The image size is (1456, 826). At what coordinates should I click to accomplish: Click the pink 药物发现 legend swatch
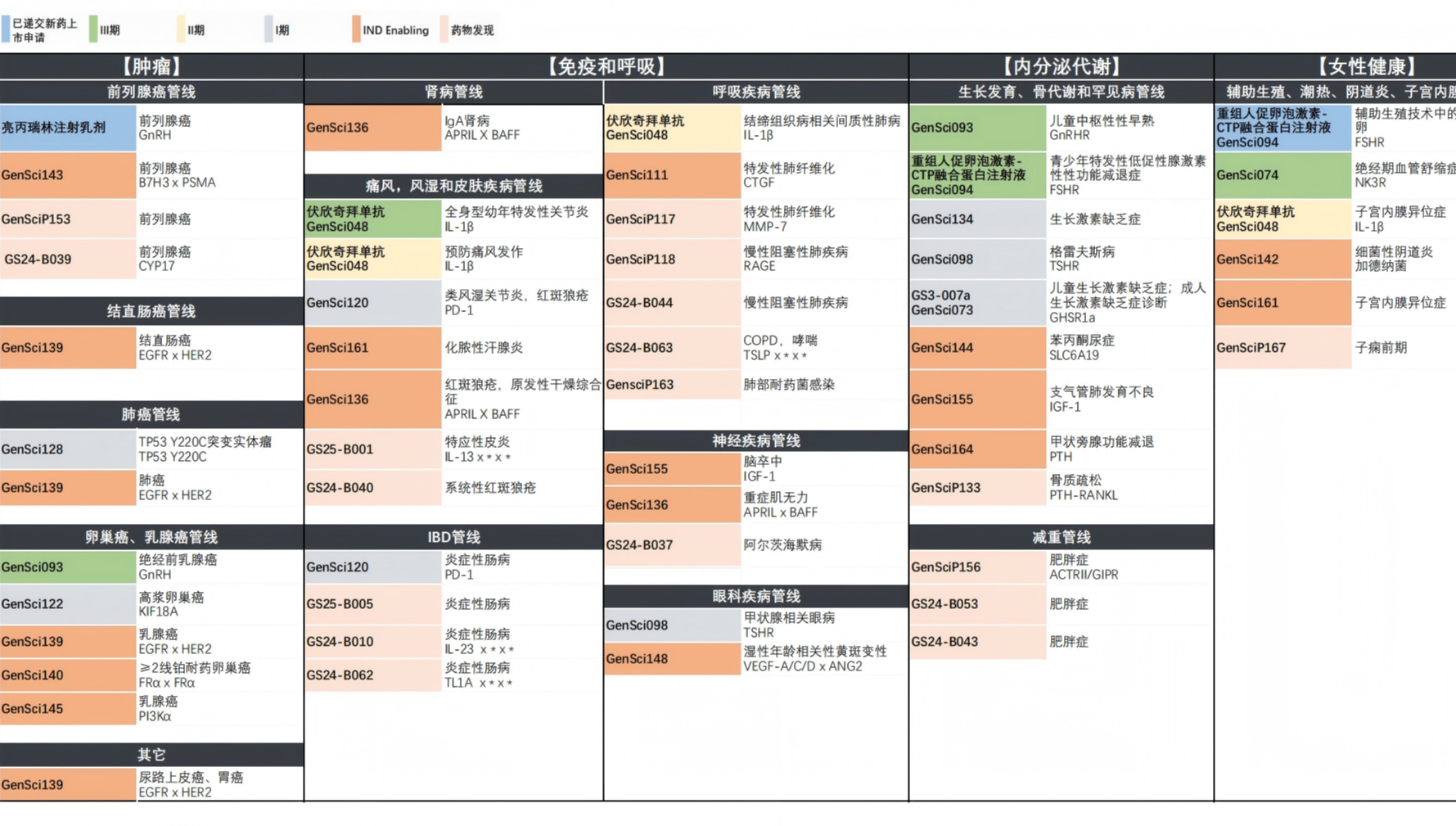point(444,29)
